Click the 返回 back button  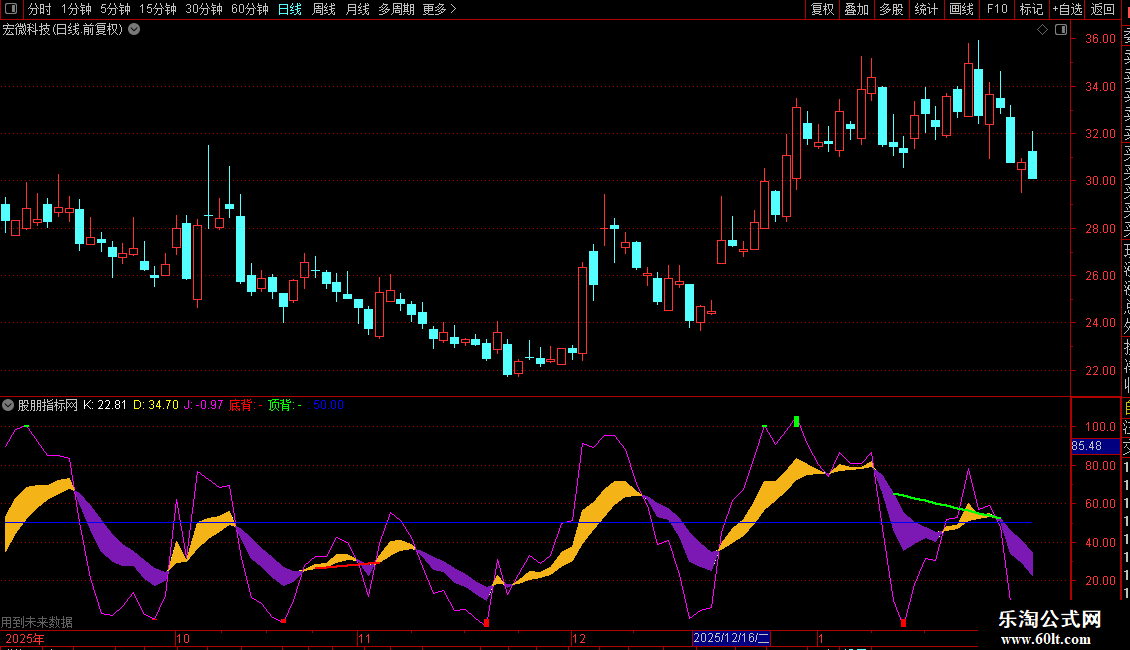[1103, 9]
